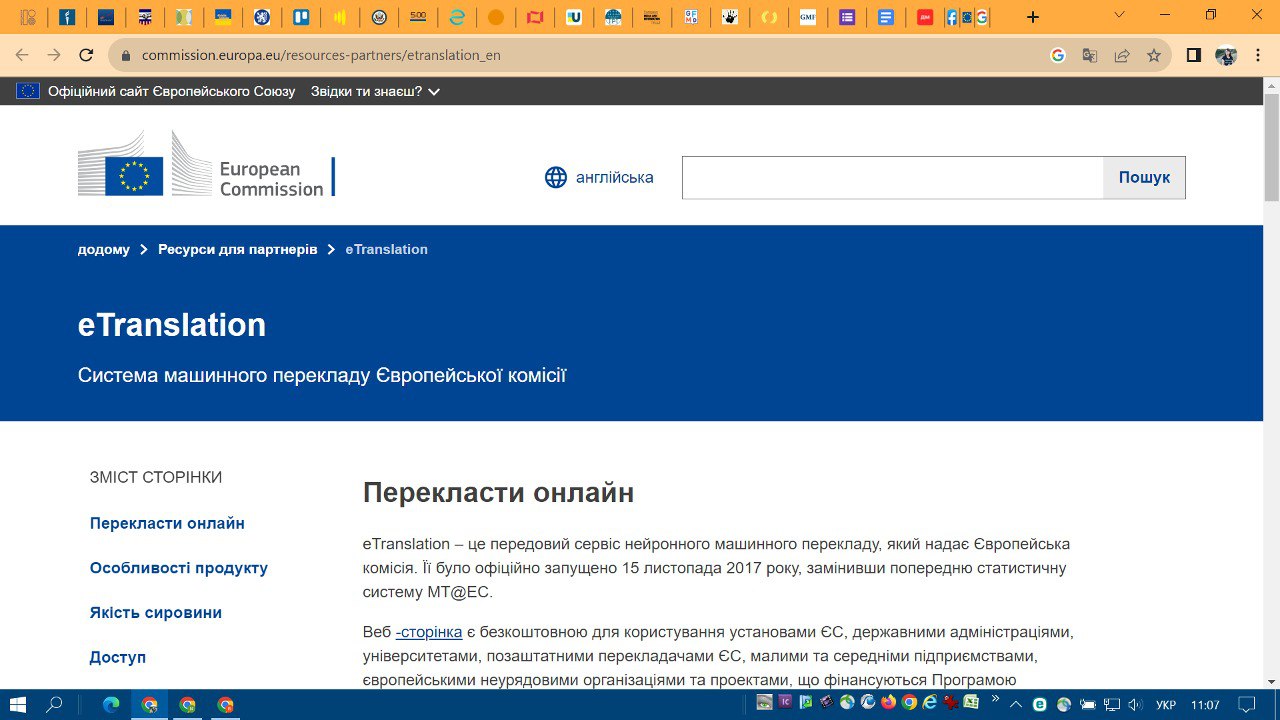Open the browser side panel icon
This screenshot has height=720, width=1280.
pyautogui.click(x=1193, y=56)
